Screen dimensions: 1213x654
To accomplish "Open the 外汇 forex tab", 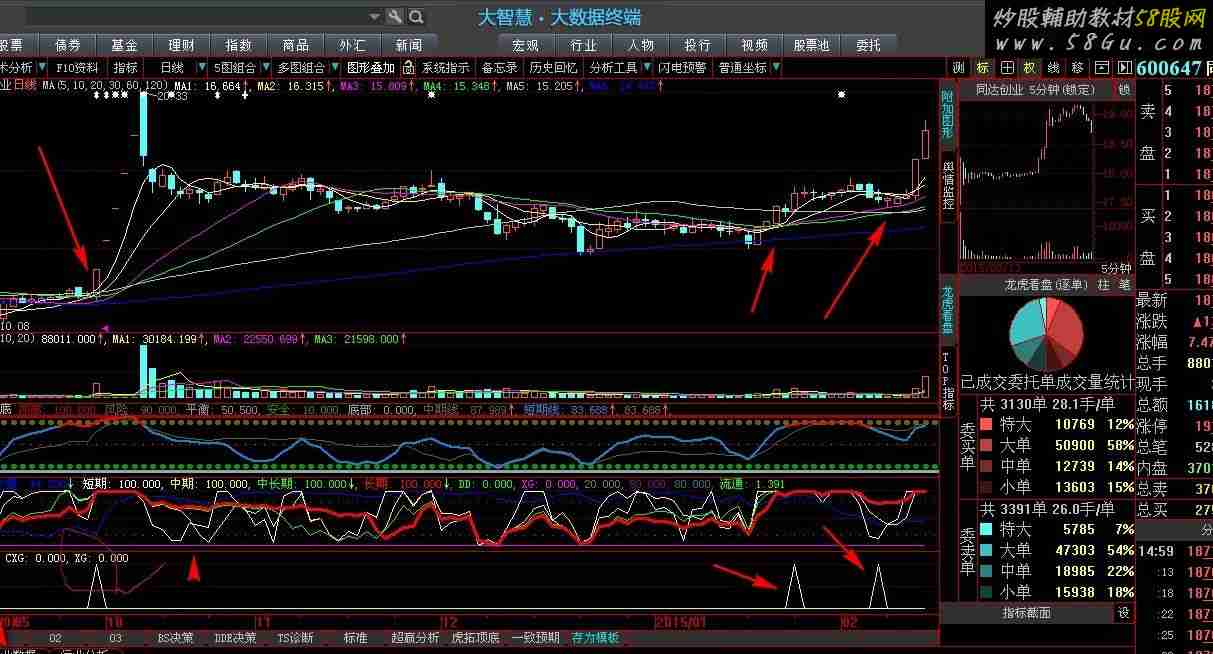I will tap(352, 45).
